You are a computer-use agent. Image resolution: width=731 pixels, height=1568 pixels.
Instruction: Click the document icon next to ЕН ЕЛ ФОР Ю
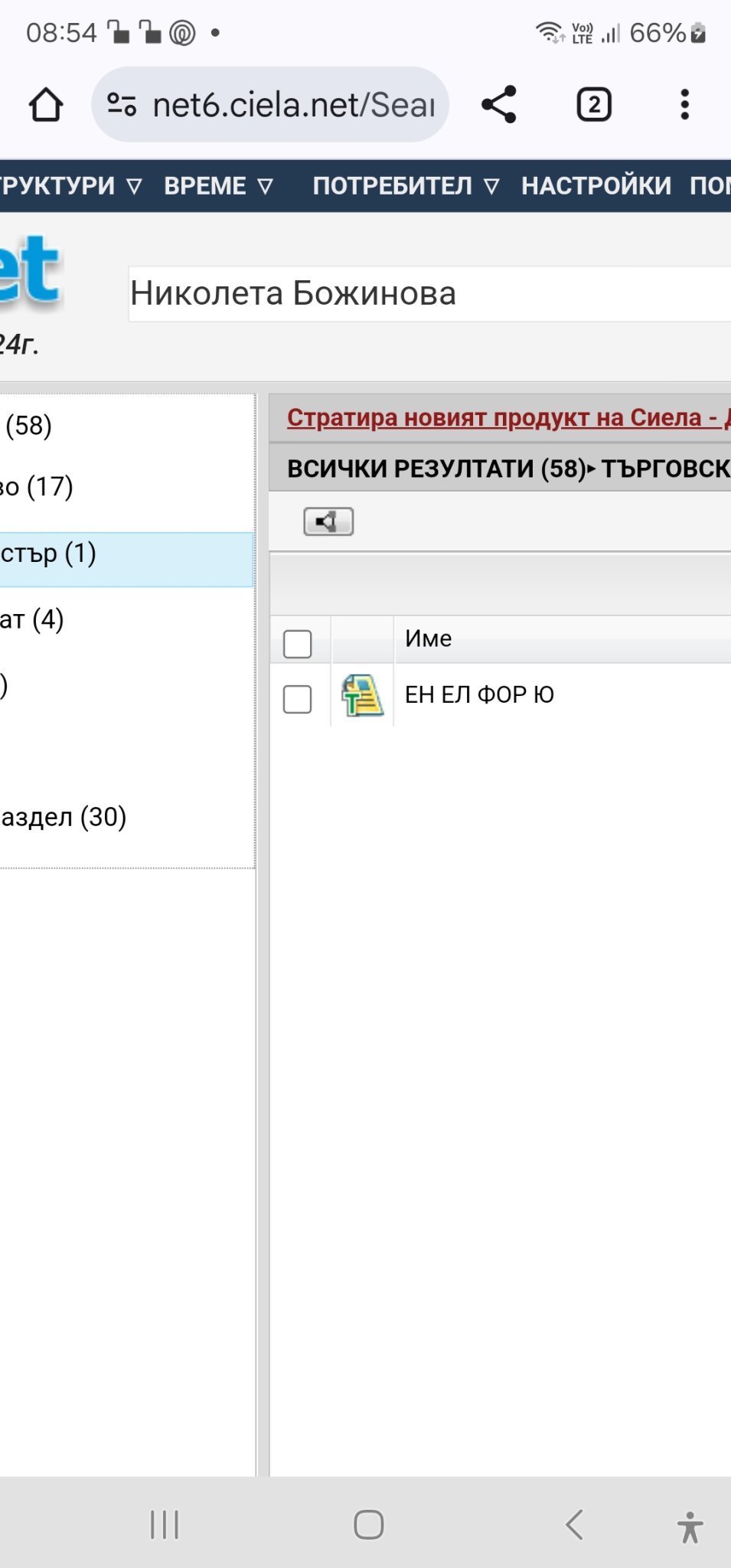click(x=362, y=695)
